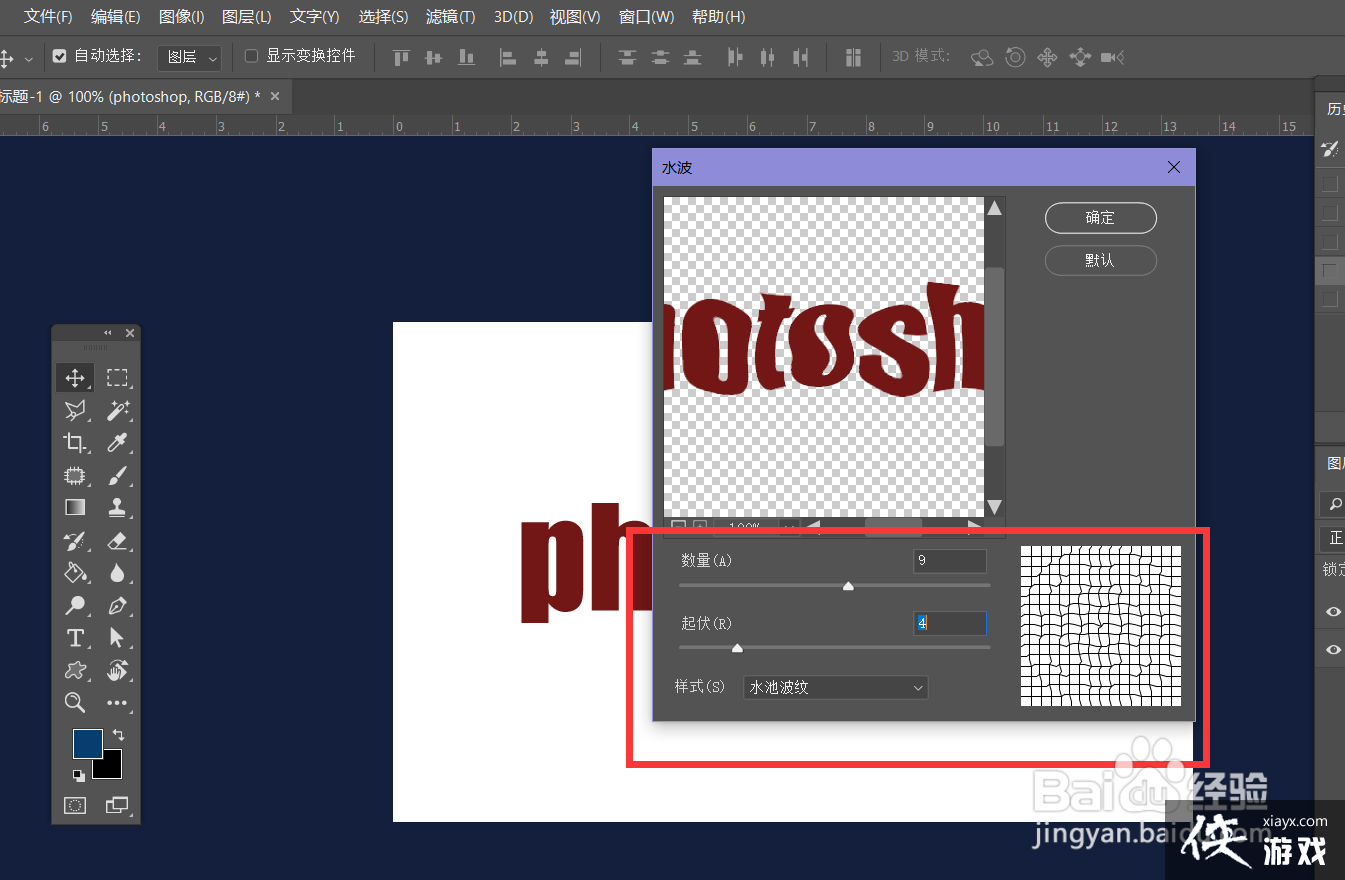The width and height of the screenshot is (1345, 880).
Task: Select the Rotate View hand tool
Action: (117, 670)
